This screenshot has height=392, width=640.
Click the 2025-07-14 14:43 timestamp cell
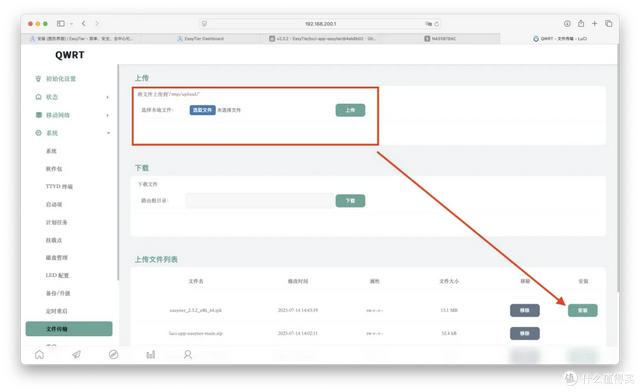click(x=298, y=310)
